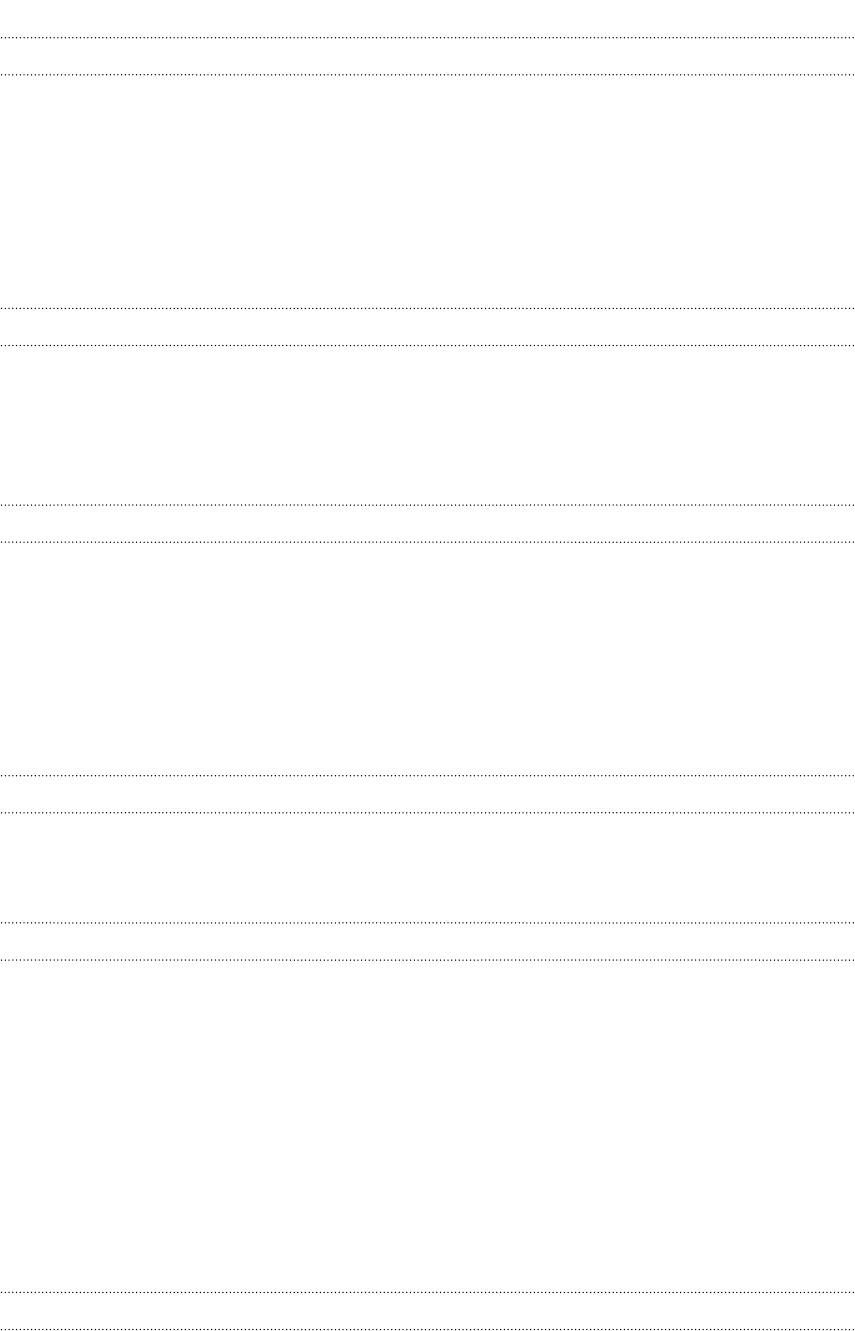Click lower dotted line of the third band
The image size is (855, 1331).
point(427,543)
